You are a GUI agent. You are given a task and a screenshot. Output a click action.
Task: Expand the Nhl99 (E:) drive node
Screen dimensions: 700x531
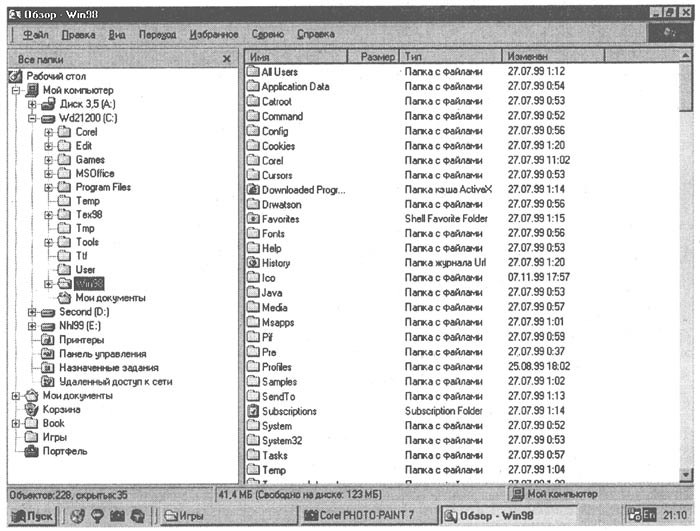pyautogui.click(x=32, y=326)
